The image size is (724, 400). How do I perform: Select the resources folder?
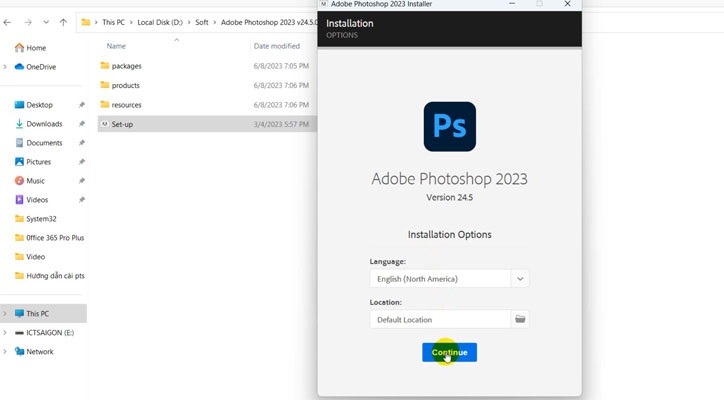(126, 105)
